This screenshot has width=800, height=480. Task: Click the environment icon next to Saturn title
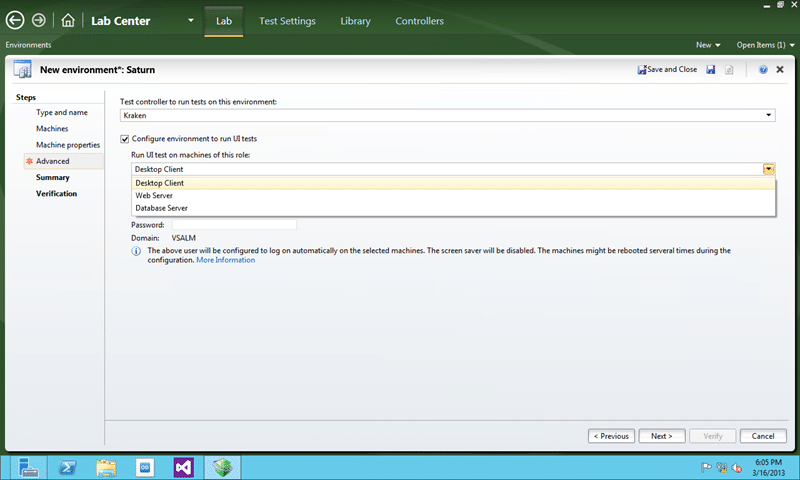pyautogui.click(x=22, y=69)
